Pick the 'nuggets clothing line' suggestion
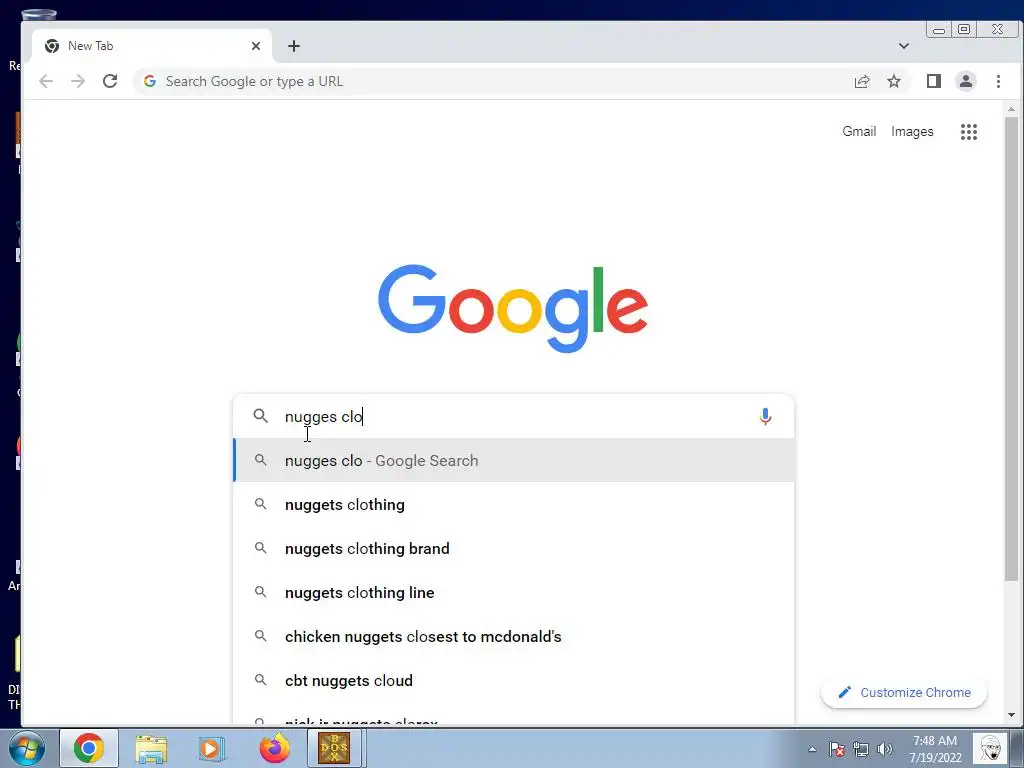This screenshot has height=768, width=1024. [x=514, y=592]
